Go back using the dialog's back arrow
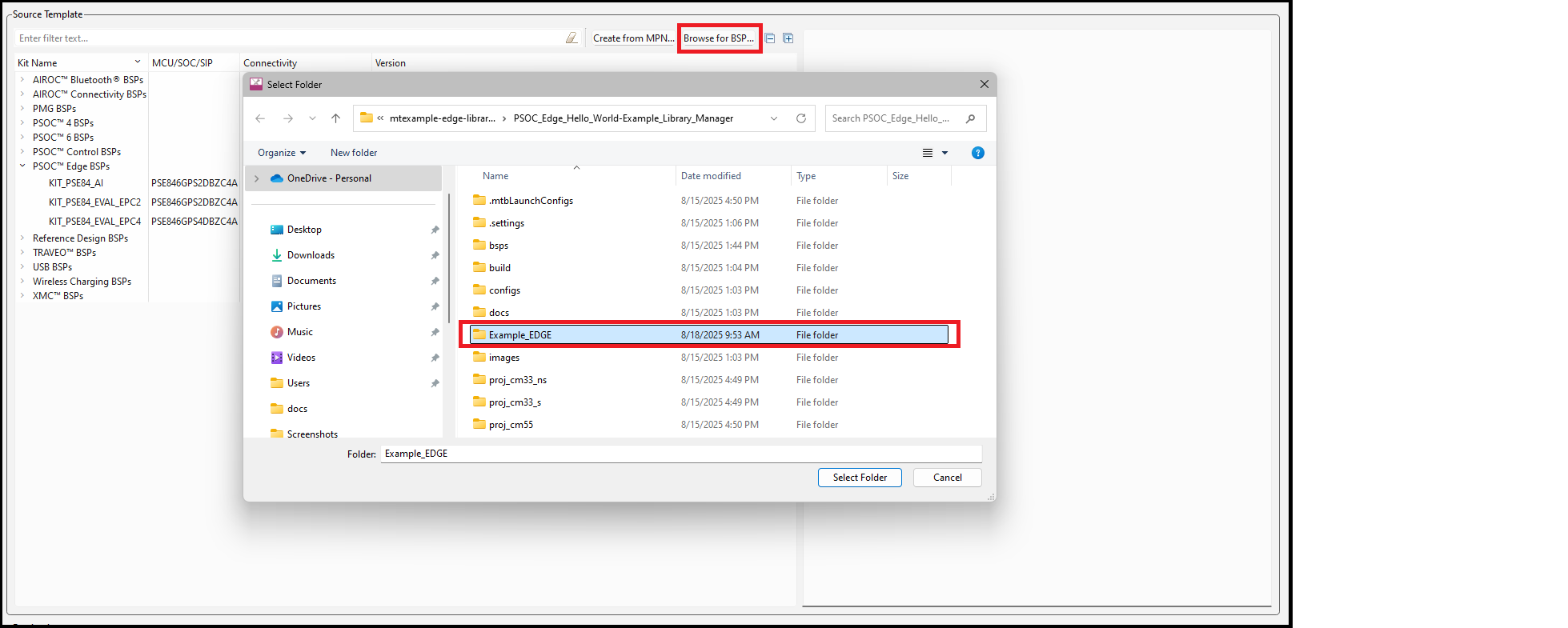 click(260, 118)
